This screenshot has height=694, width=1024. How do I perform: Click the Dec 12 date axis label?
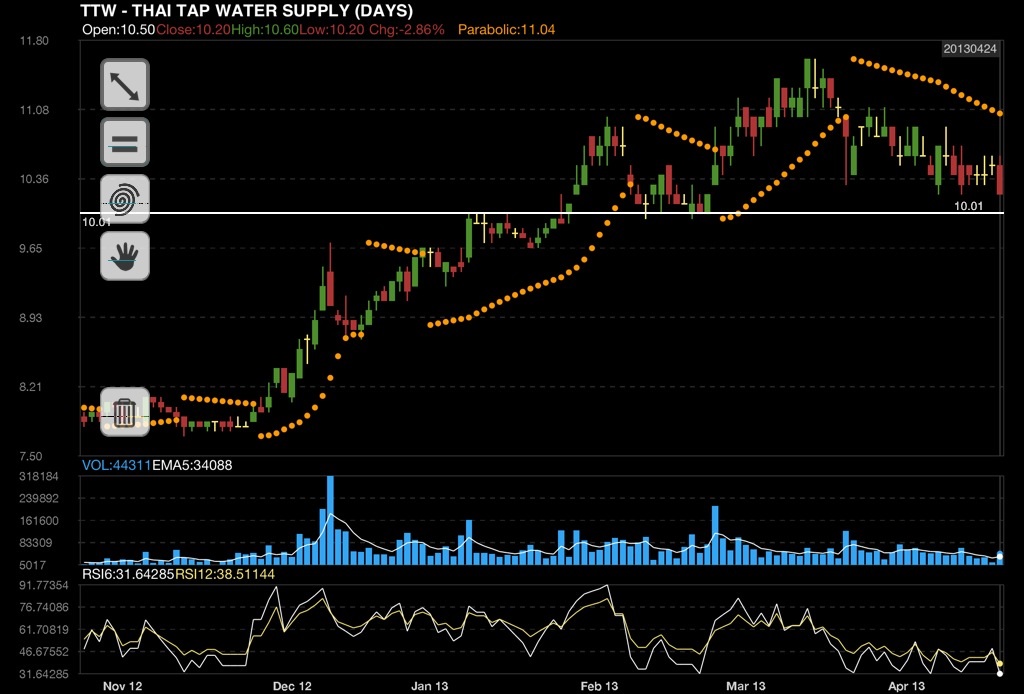(x=292, y=686)
